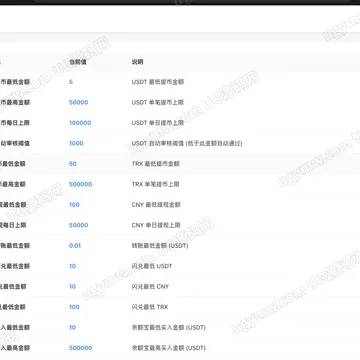Select description USDT 单日提币上限

point(158,123)
